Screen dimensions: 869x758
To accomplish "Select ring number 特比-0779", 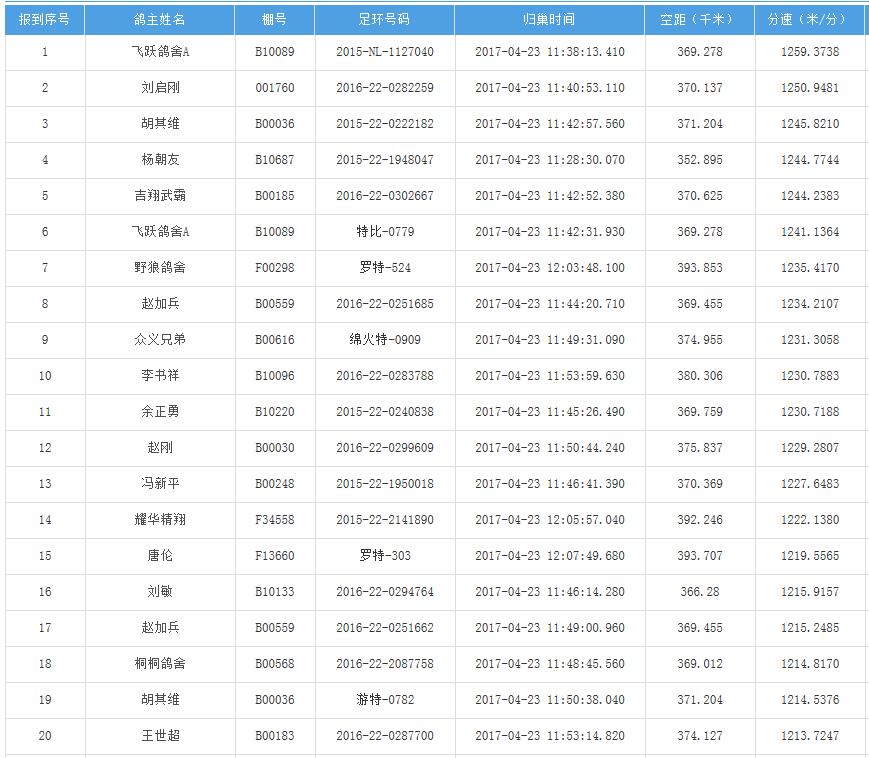I will [x=384, y=232].
